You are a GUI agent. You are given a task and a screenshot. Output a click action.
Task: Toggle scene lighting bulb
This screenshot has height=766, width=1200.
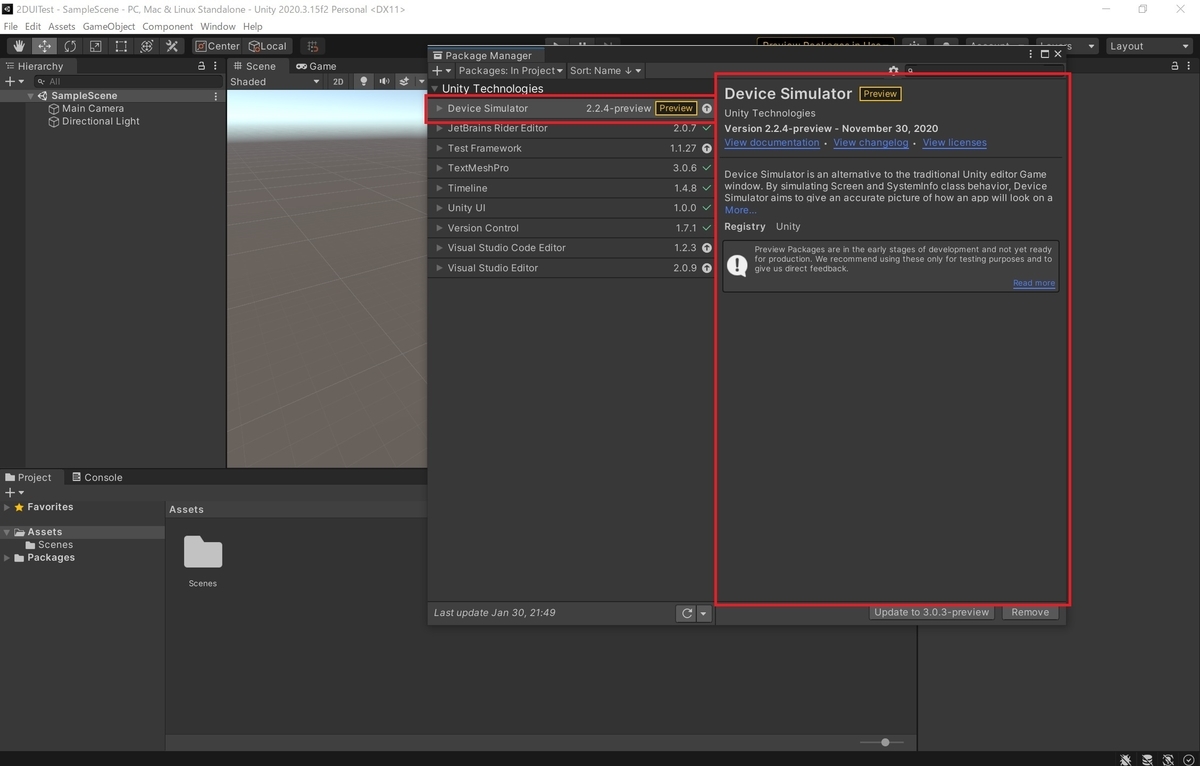point(364,82)
